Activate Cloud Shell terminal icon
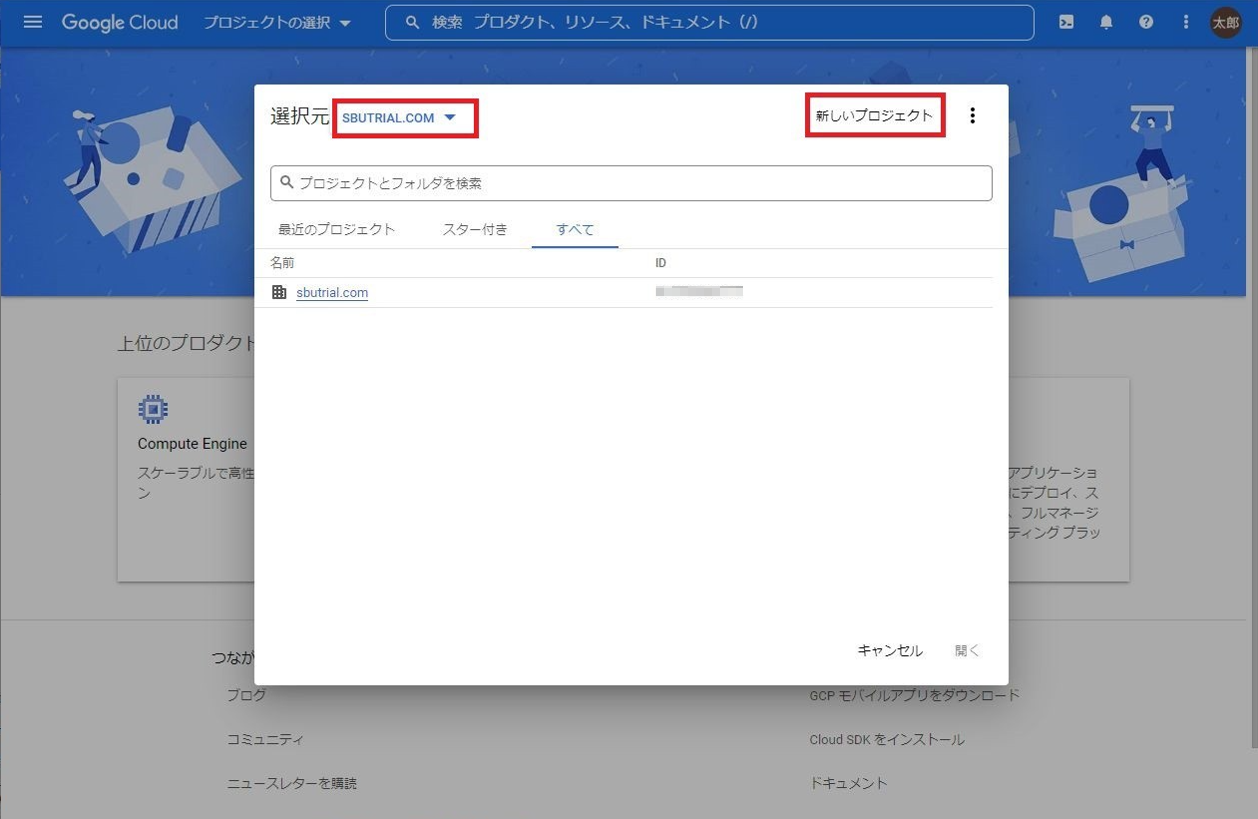 click(1066, 22)
